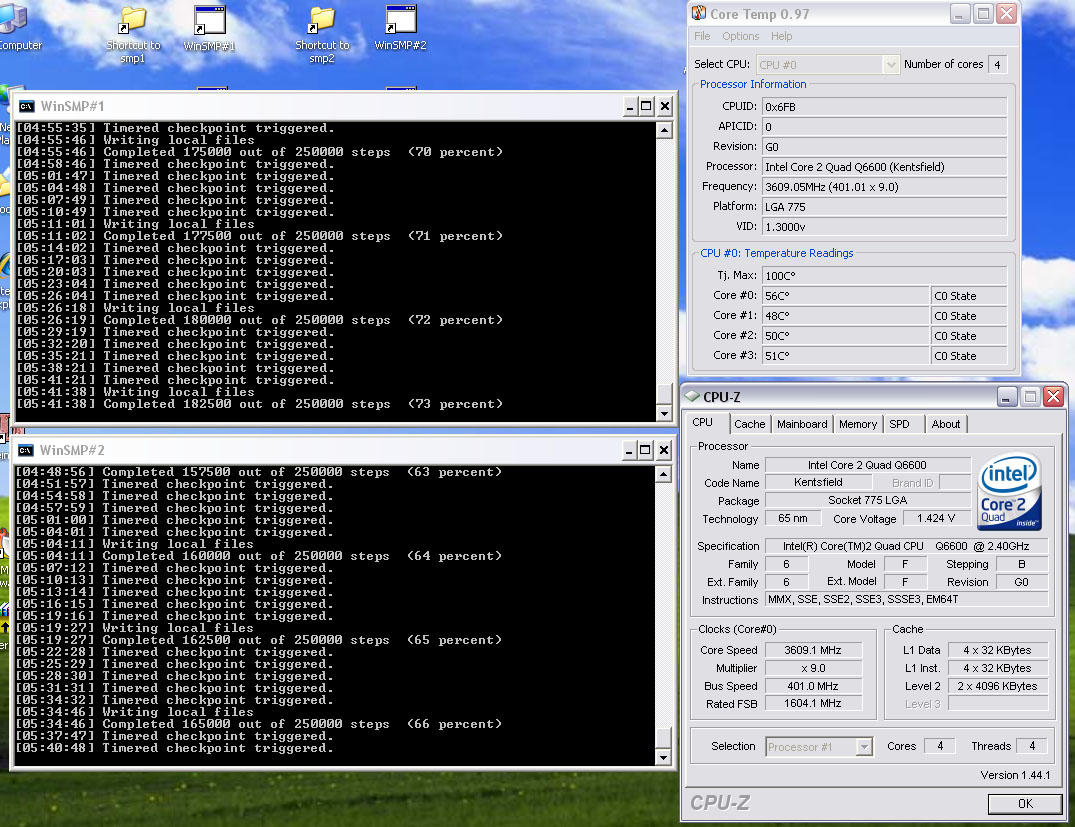Image resolution: width=1075 pixels, height=827 pixels.
Task: Open the File menu in Core Temp
Action: click(x=702, y=36)
